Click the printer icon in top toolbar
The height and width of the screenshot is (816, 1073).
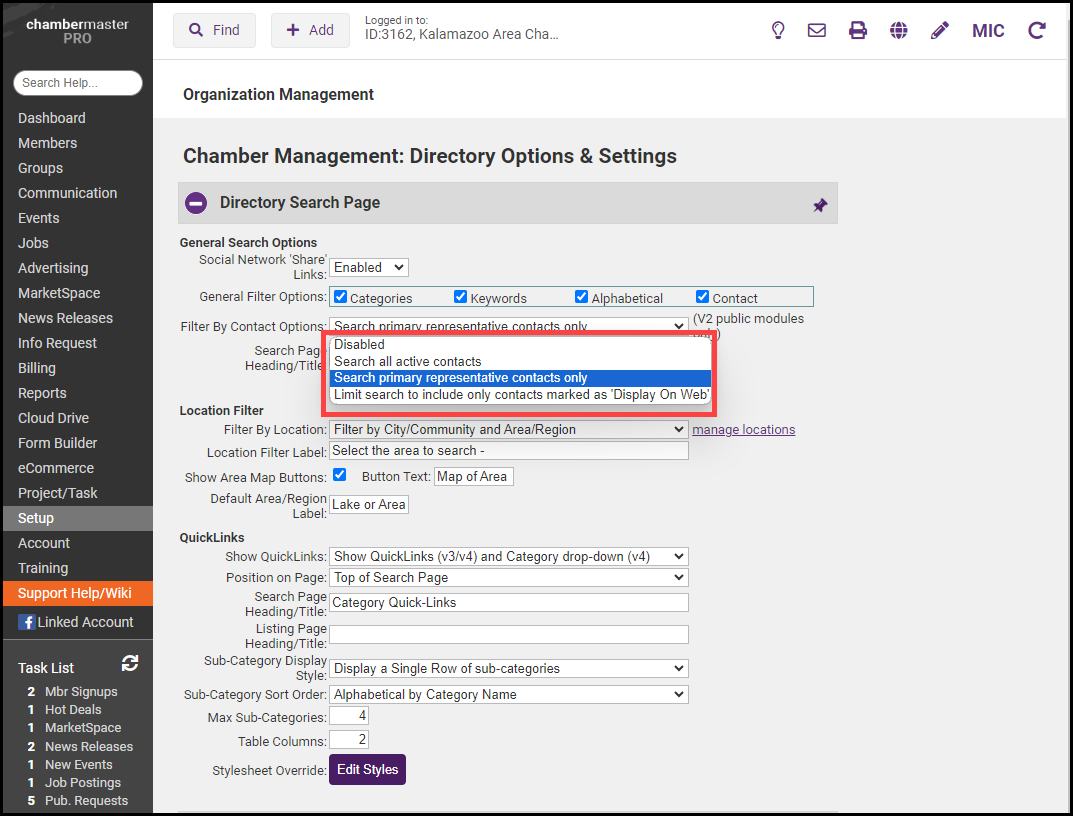coord(858,30)
